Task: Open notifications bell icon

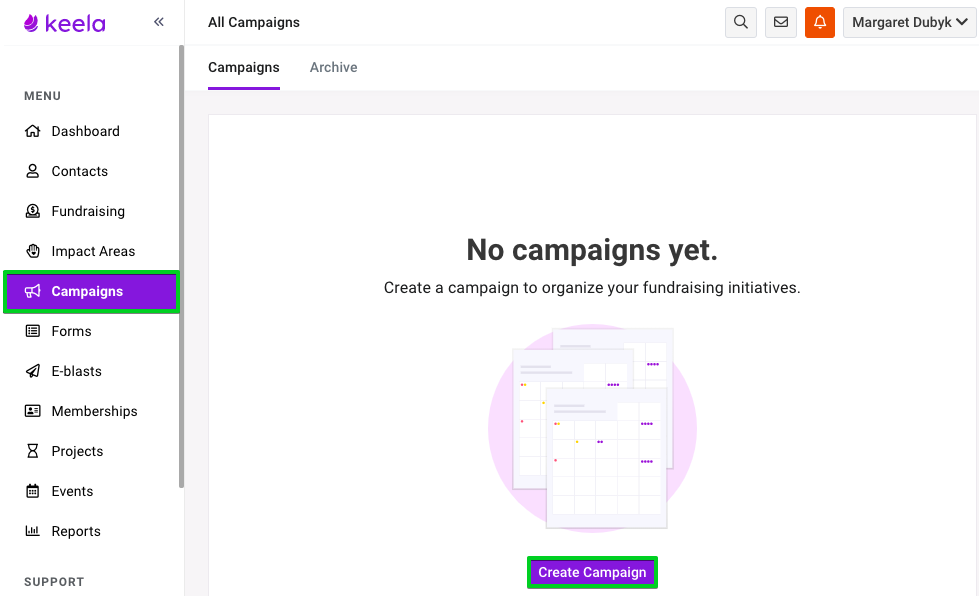Action: point(820,22)
